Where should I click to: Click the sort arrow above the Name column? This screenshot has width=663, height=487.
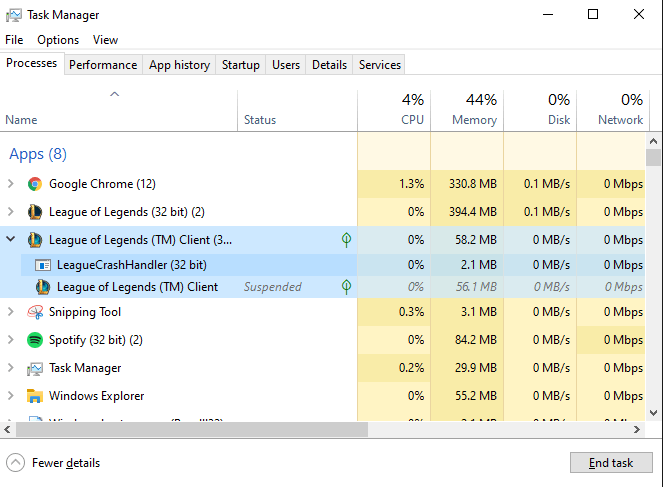115,94
